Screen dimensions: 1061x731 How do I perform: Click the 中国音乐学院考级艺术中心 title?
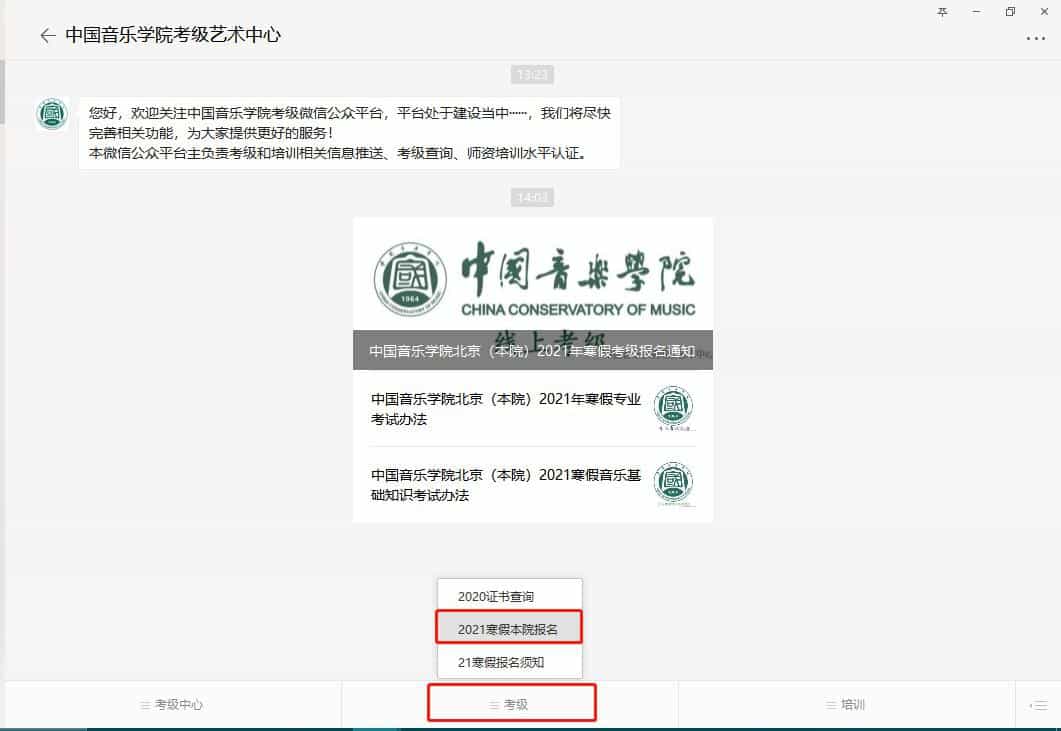tap(173, 35)
